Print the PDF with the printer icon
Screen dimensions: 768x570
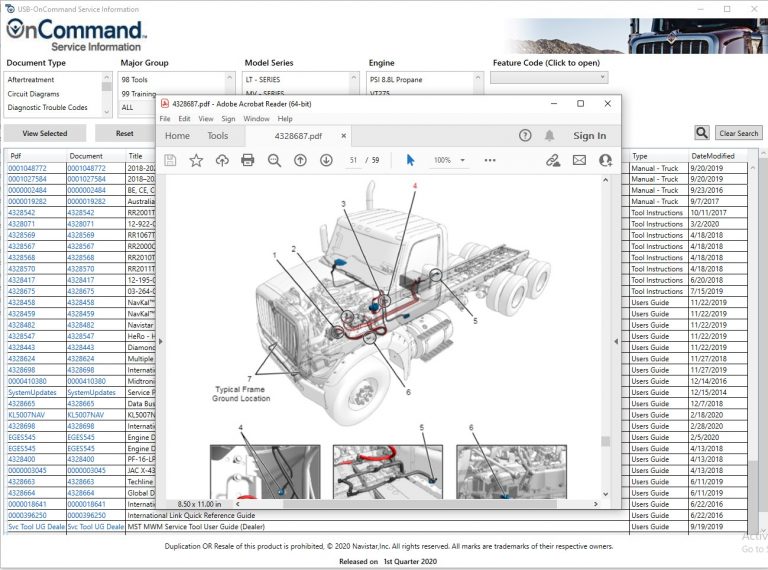click(248, 160)
